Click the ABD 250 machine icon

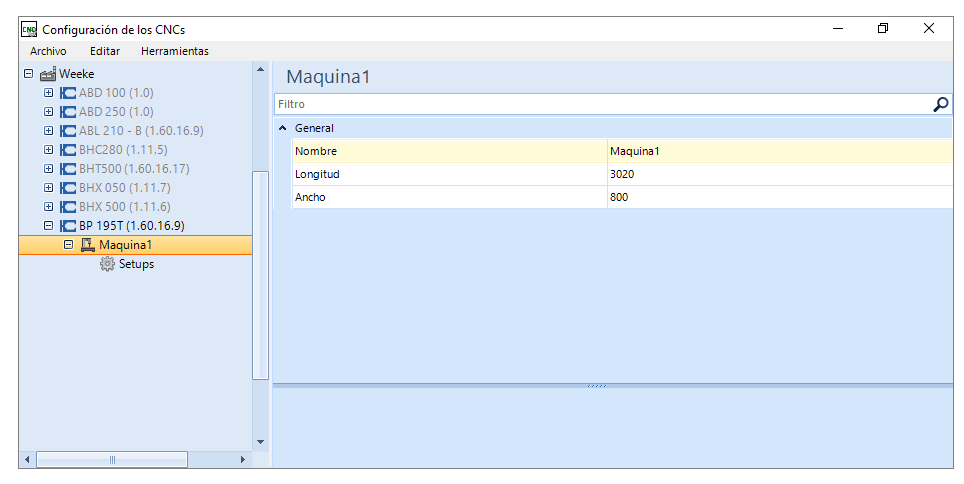click(68, 112)
